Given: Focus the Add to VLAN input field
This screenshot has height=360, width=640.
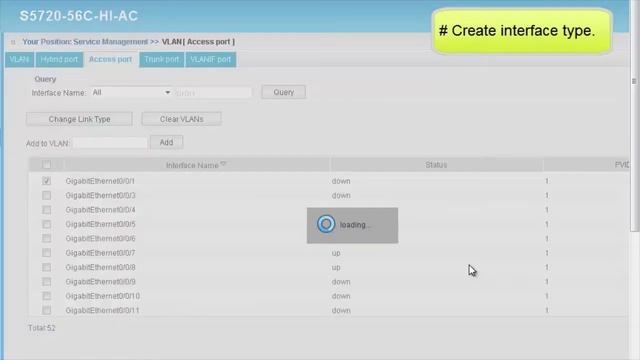Looking at the screenshot, I should point(110,143).
